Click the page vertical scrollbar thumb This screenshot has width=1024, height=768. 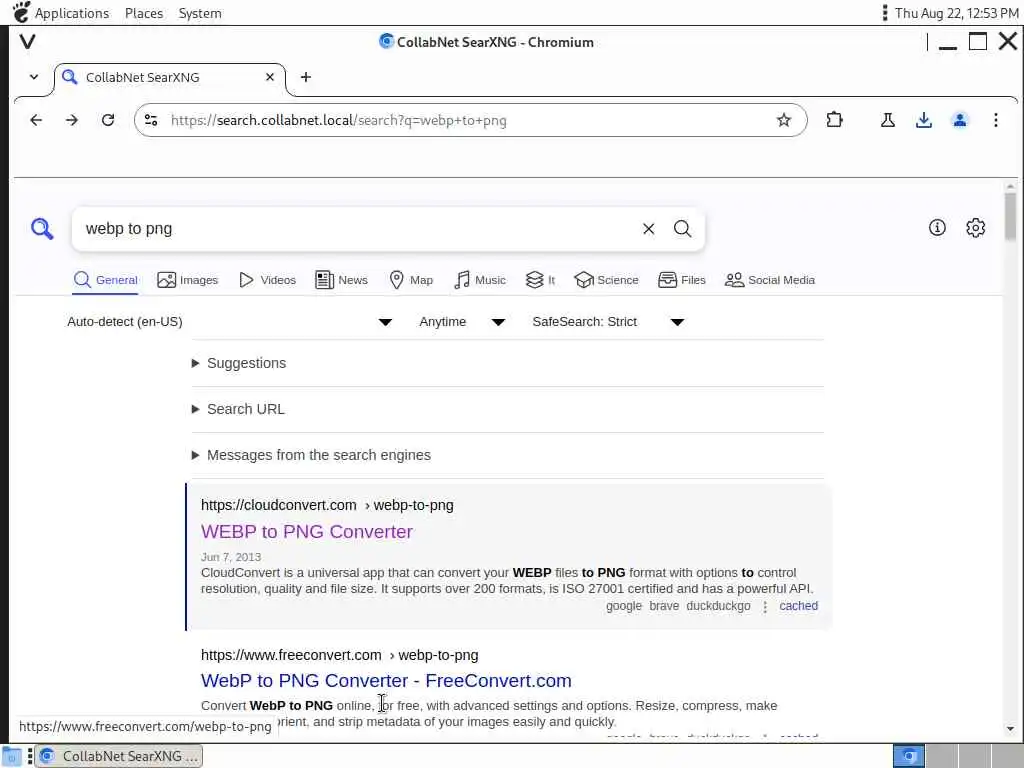[1010, 217]
